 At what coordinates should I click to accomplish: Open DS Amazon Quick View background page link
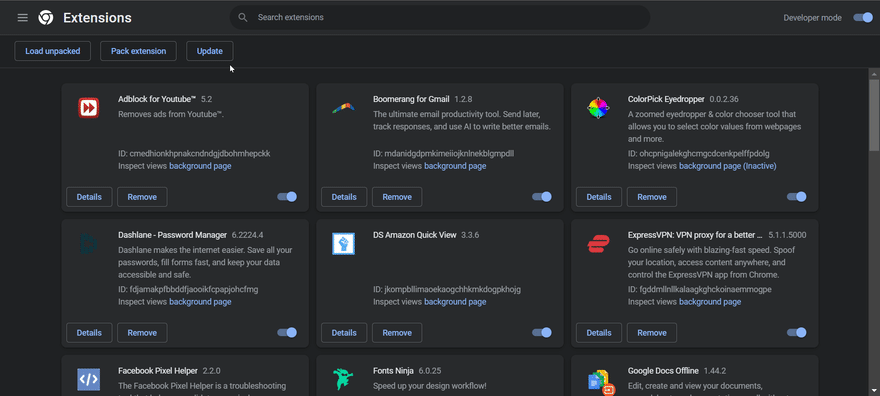coord(455,302)
